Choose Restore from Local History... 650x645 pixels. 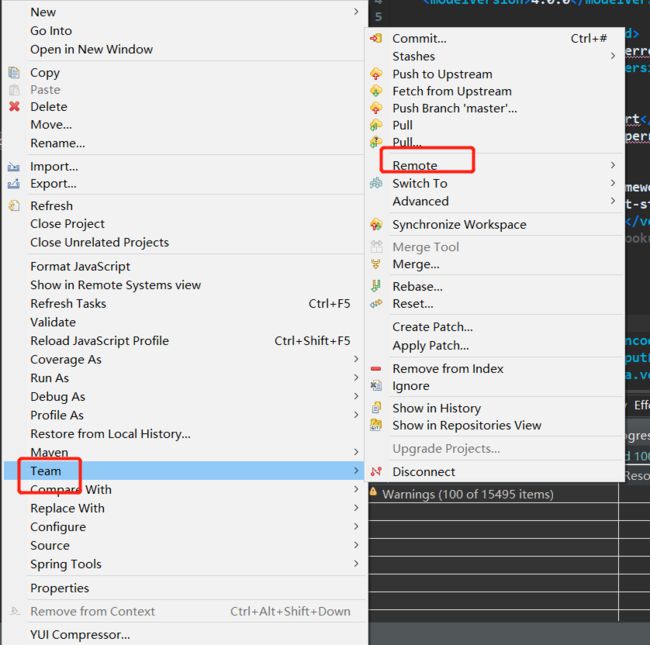tap(110, 434)
